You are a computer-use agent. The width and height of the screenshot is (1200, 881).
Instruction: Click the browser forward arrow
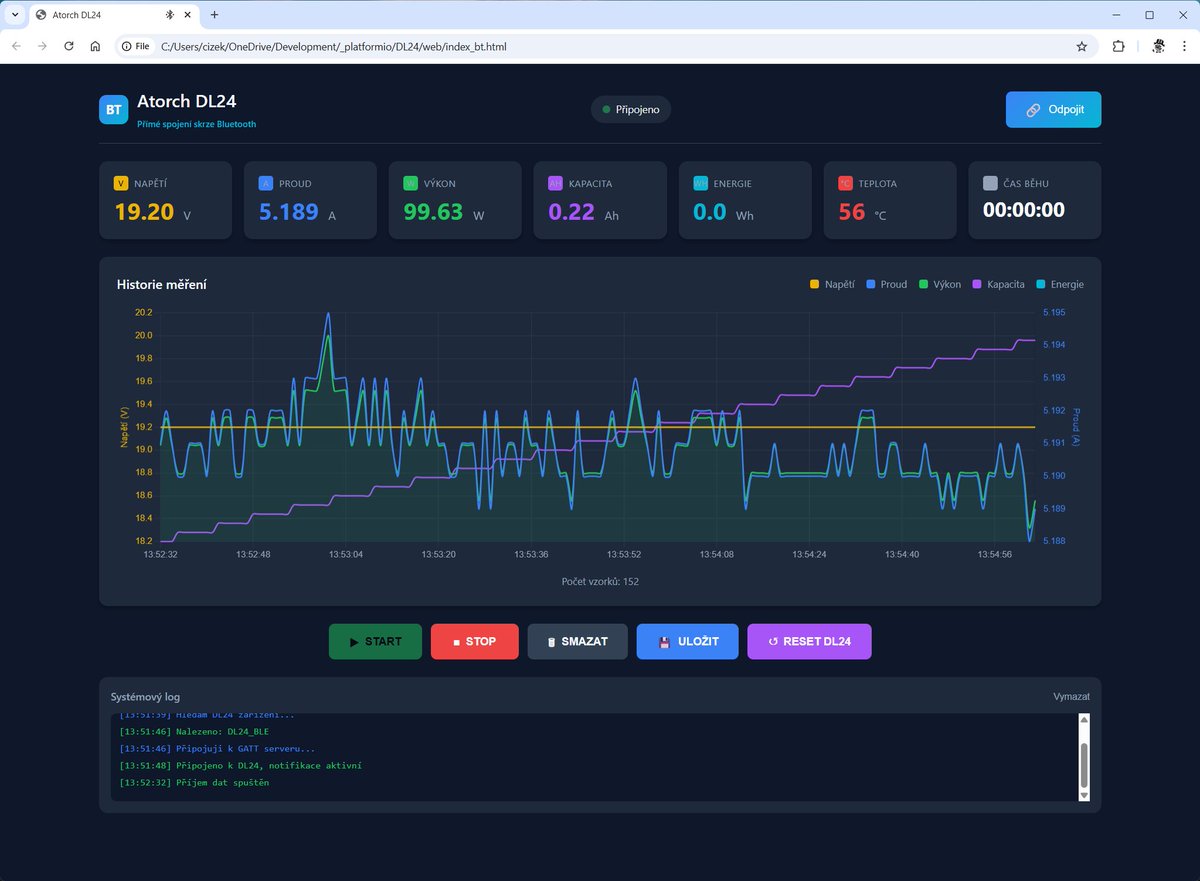click(42, 46)
